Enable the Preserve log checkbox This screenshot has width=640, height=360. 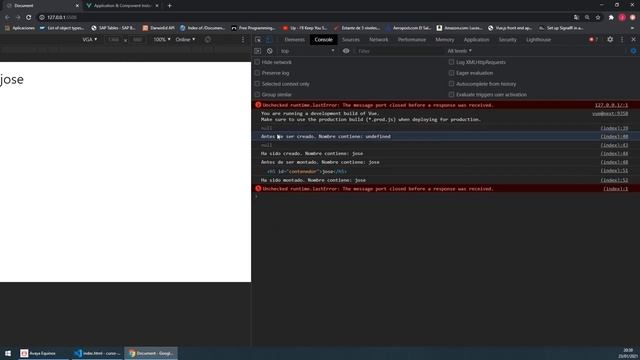click(x=257, y=73)
